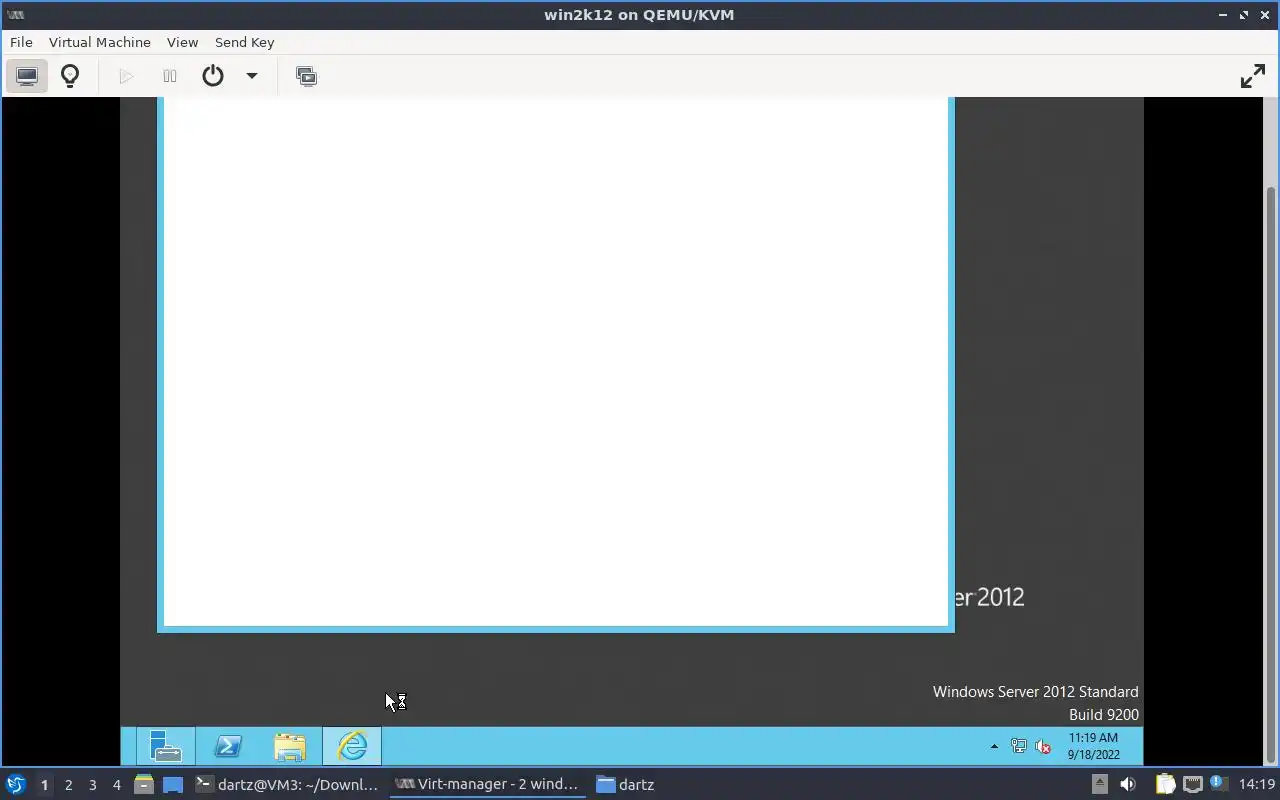Show hidden icons in guest tray
This screenshot has height=800, width=1280.
[994, 746]
